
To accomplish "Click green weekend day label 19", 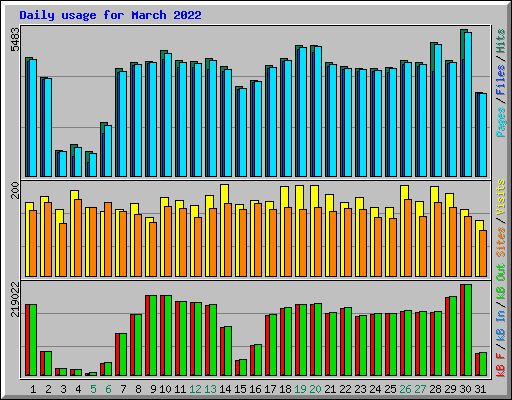I will tap(300, 389).
